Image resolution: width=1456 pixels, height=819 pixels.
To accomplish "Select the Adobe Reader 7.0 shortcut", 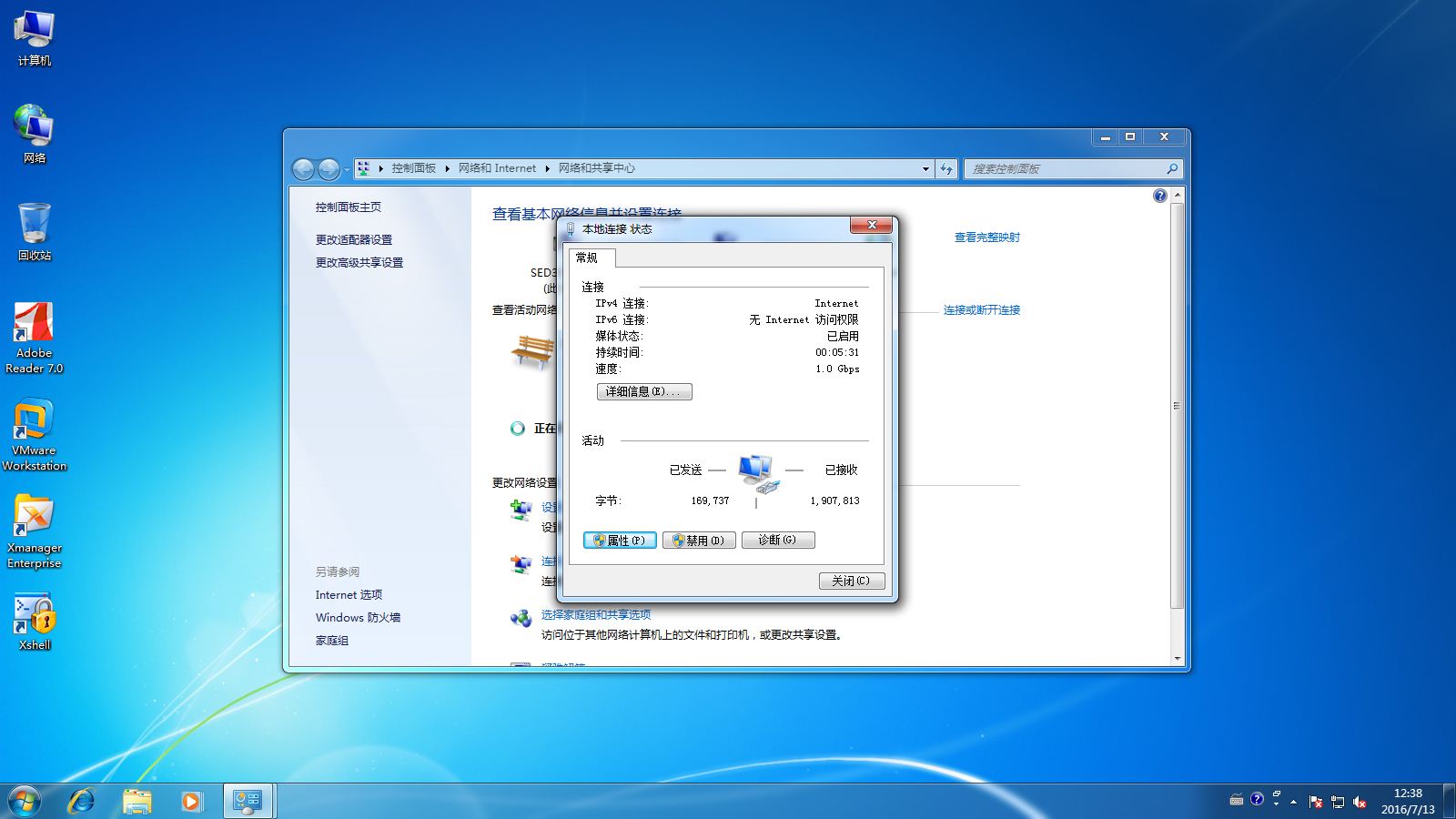I will [34, 338].
